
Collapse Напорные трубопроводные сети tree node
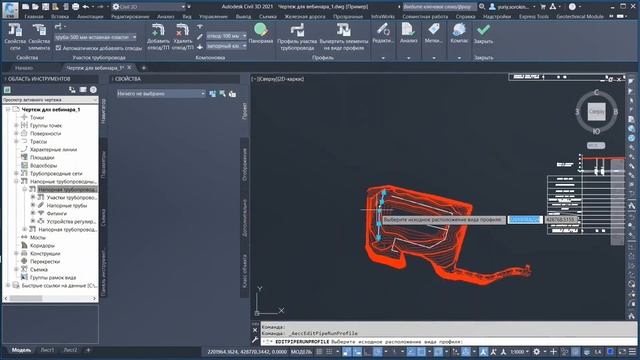click(x=16, y=181)
